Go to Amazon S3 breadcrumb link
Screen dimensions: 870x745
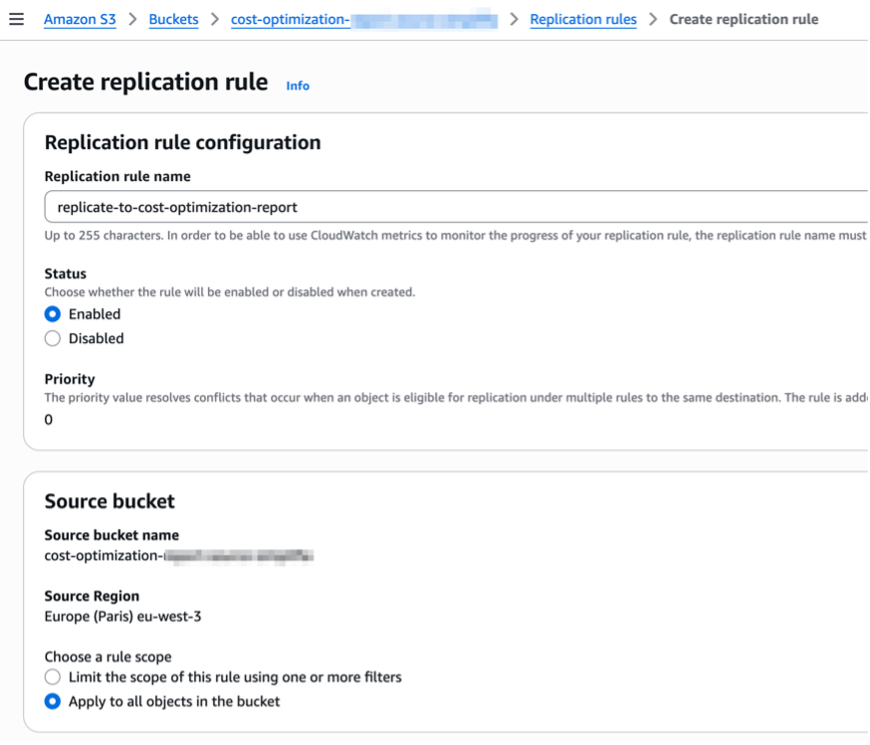(x=80, y=19)
